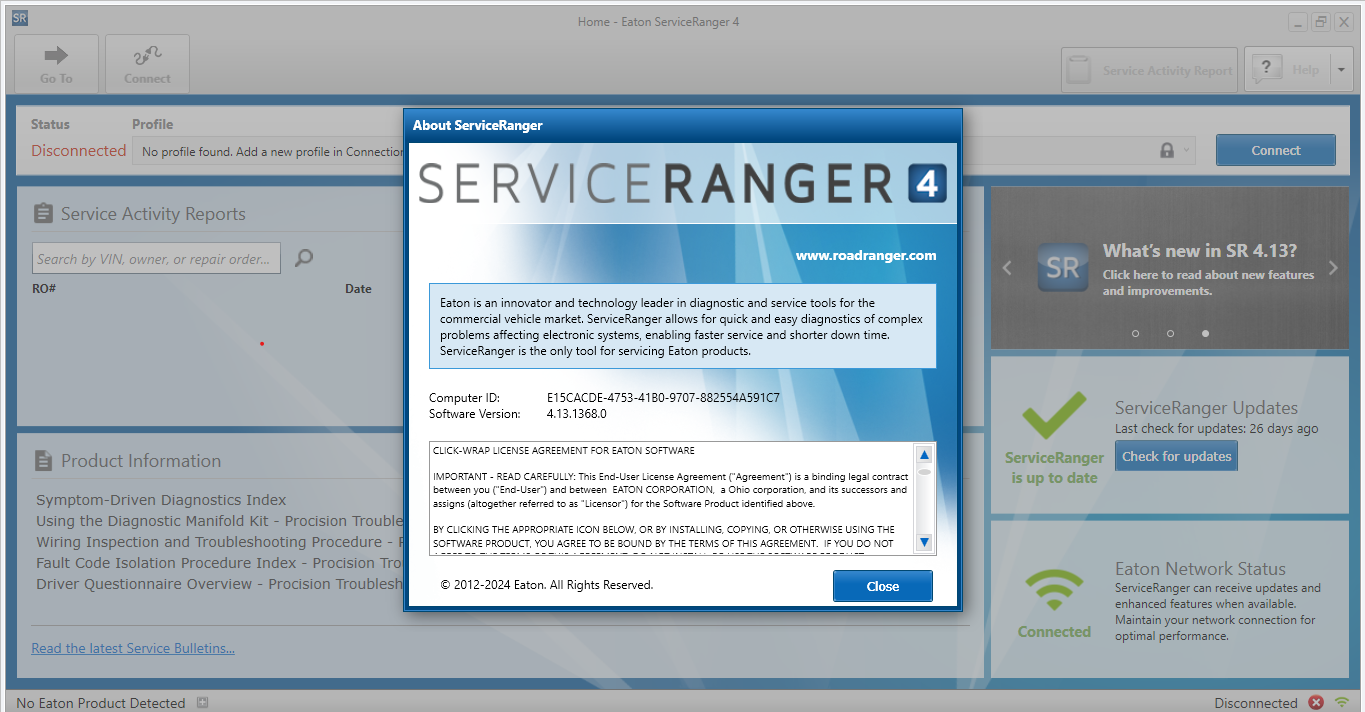Click Check for updates button
Screen dimensions: 1365x712
[x=1176, y=456]
